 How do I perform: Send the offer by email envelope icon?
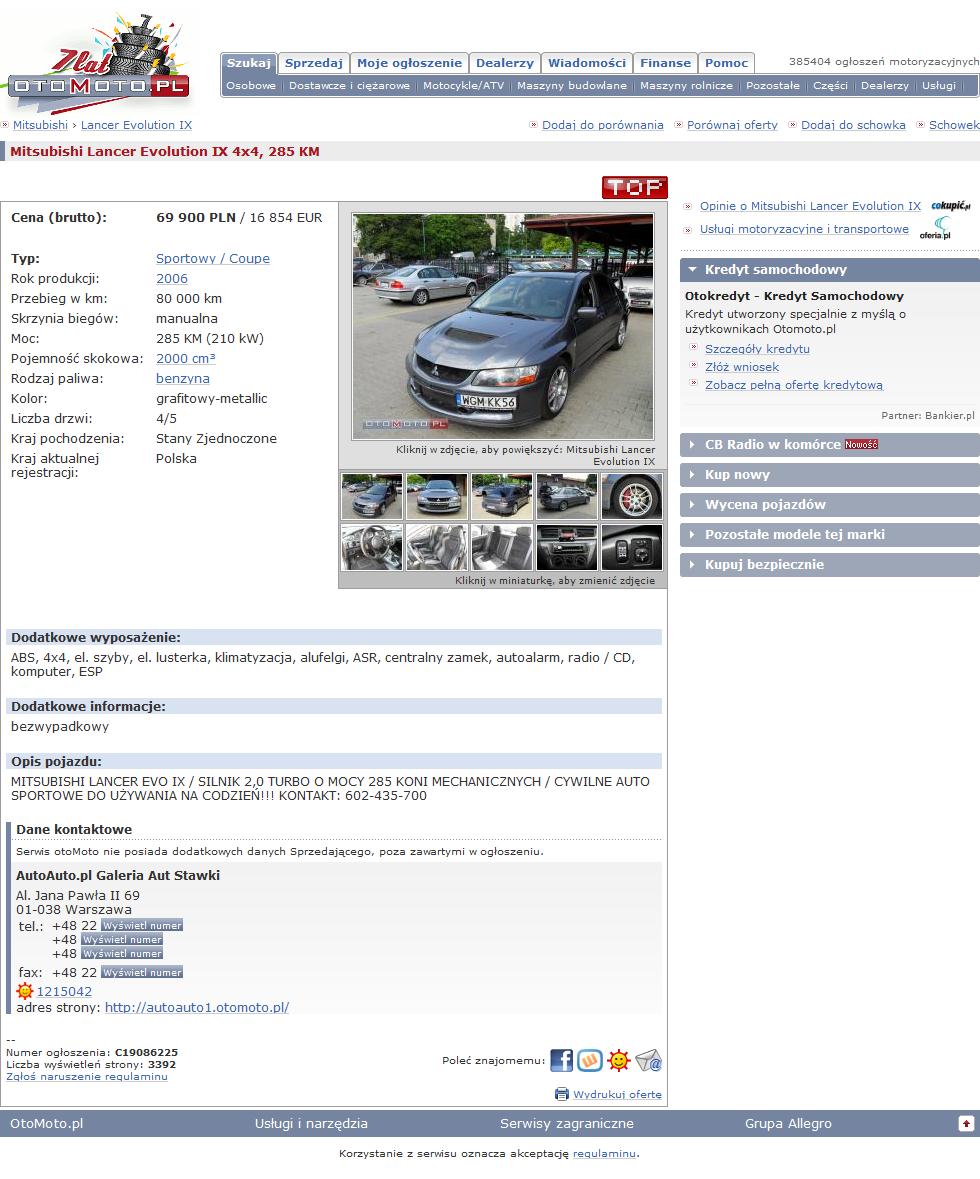[648, 1060]
